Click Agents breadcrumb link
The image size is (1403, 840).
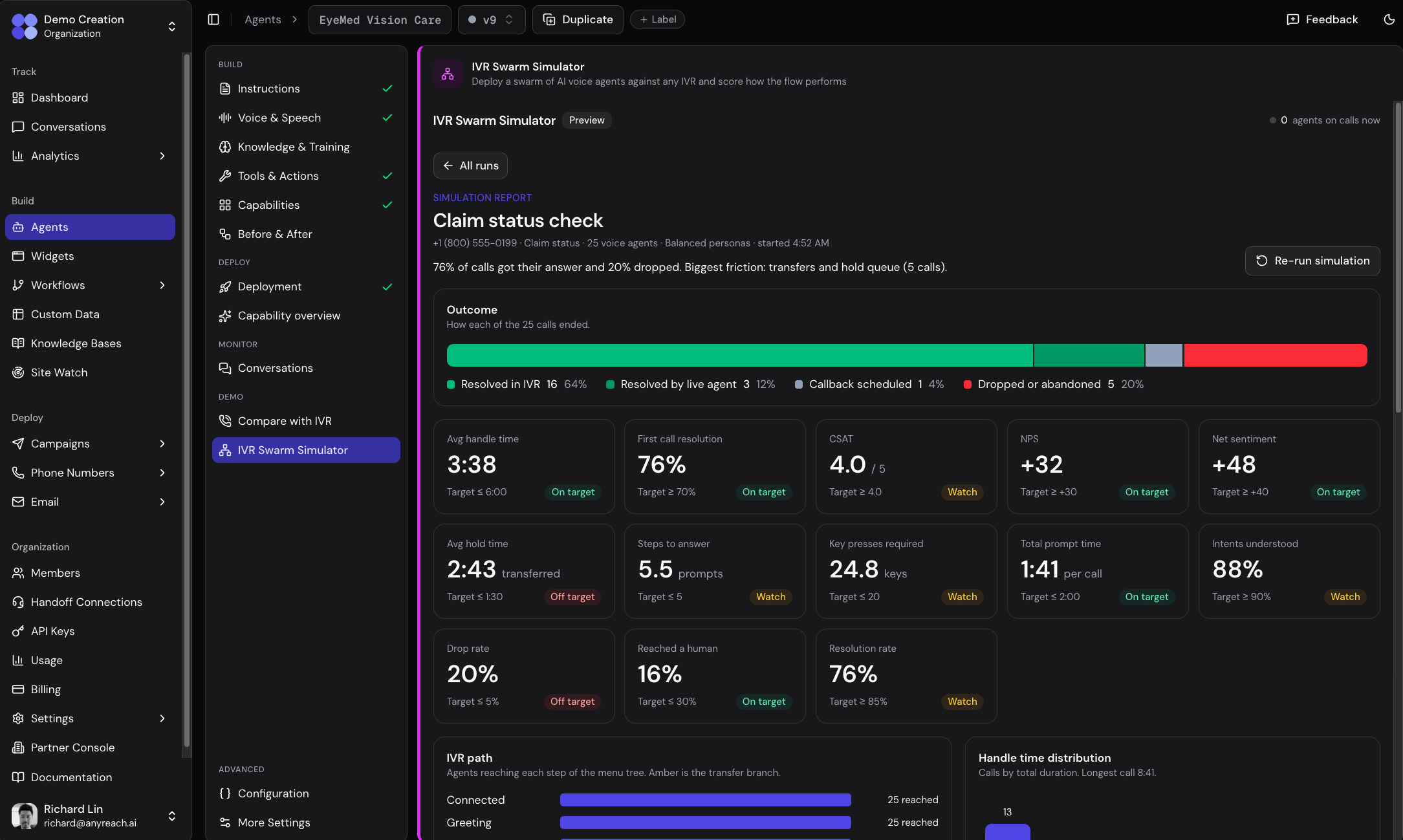pos(263,19)
